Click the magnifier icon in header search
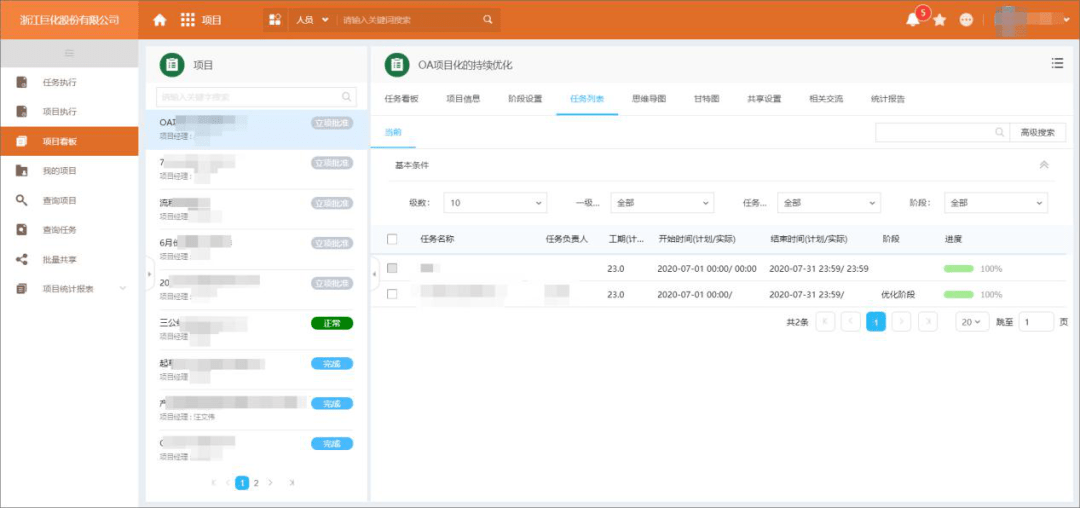 pyautogui.click(x=488, y=20)
